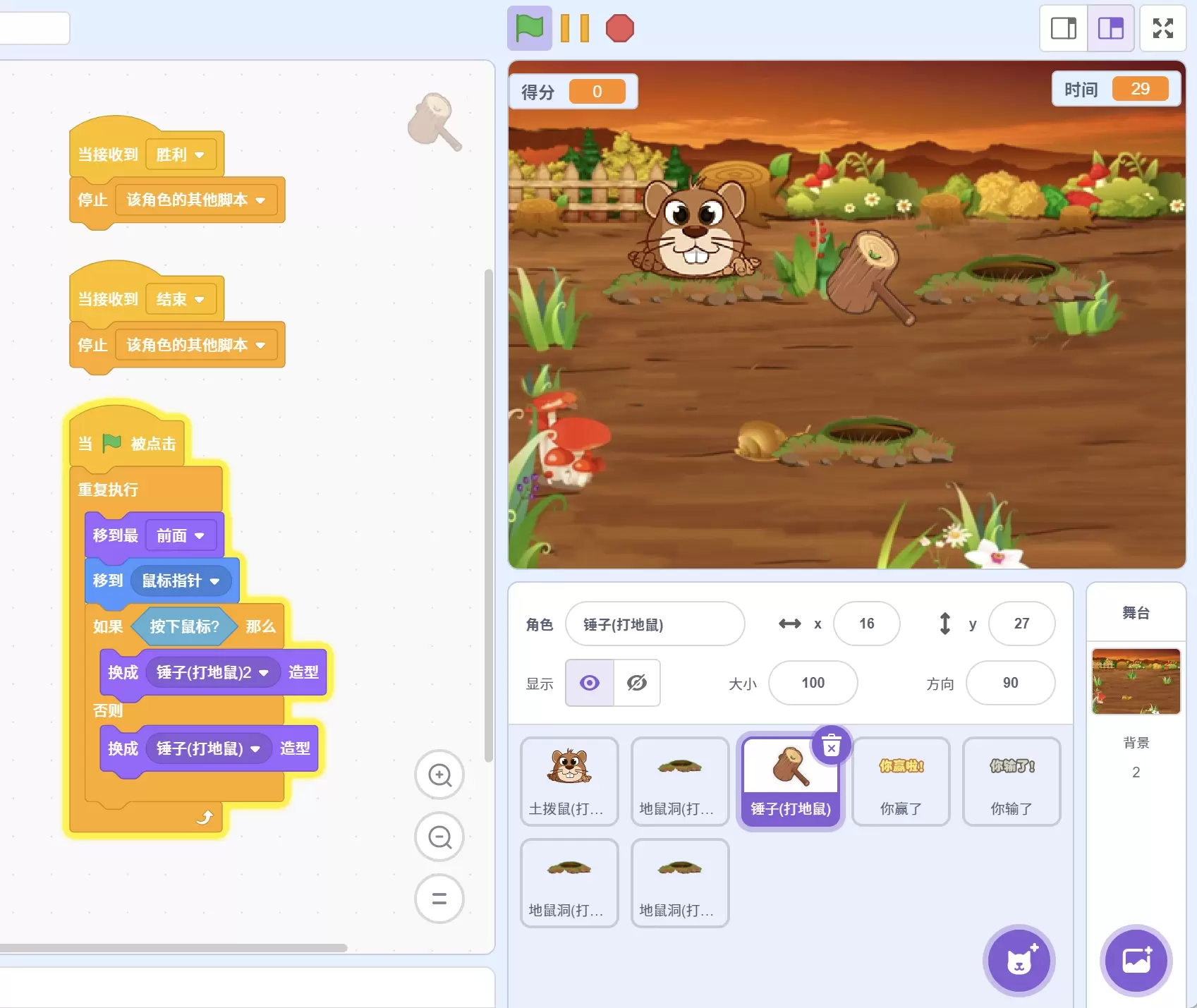
Task: Click the 时间 timer monitor
Action: pyautogui.click(x=1116, y=89)
